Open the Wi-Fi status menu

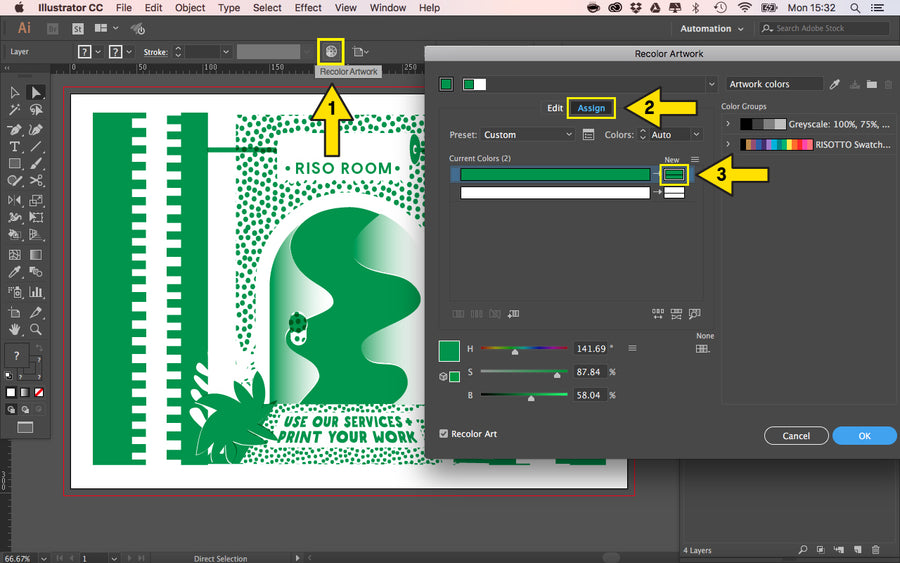[744, 7]
